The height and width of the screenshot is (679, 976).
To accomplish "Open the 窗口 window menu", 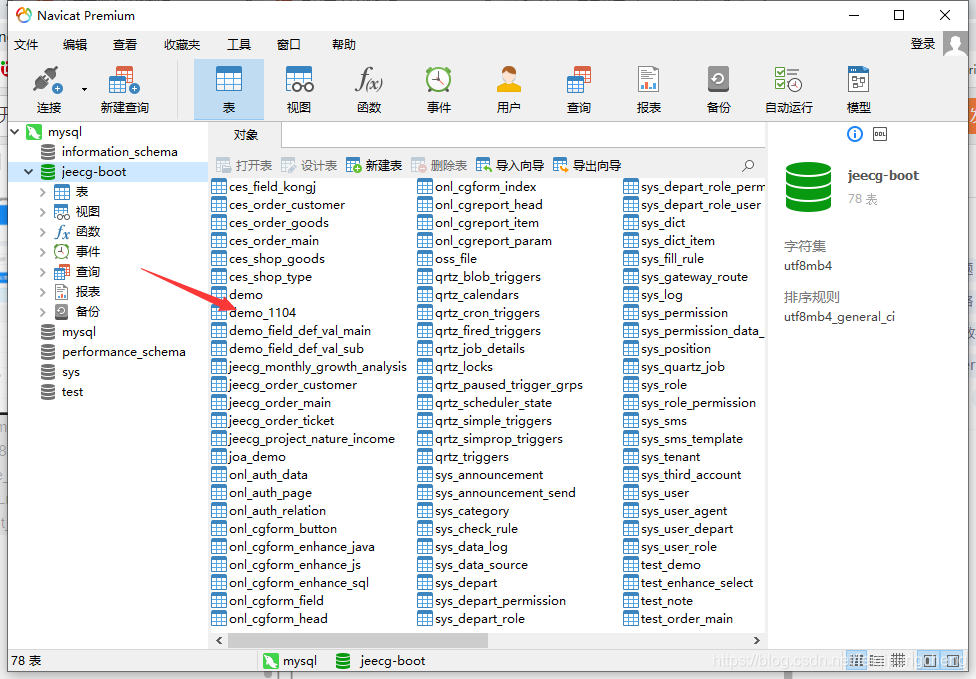I will coord(289,45).
